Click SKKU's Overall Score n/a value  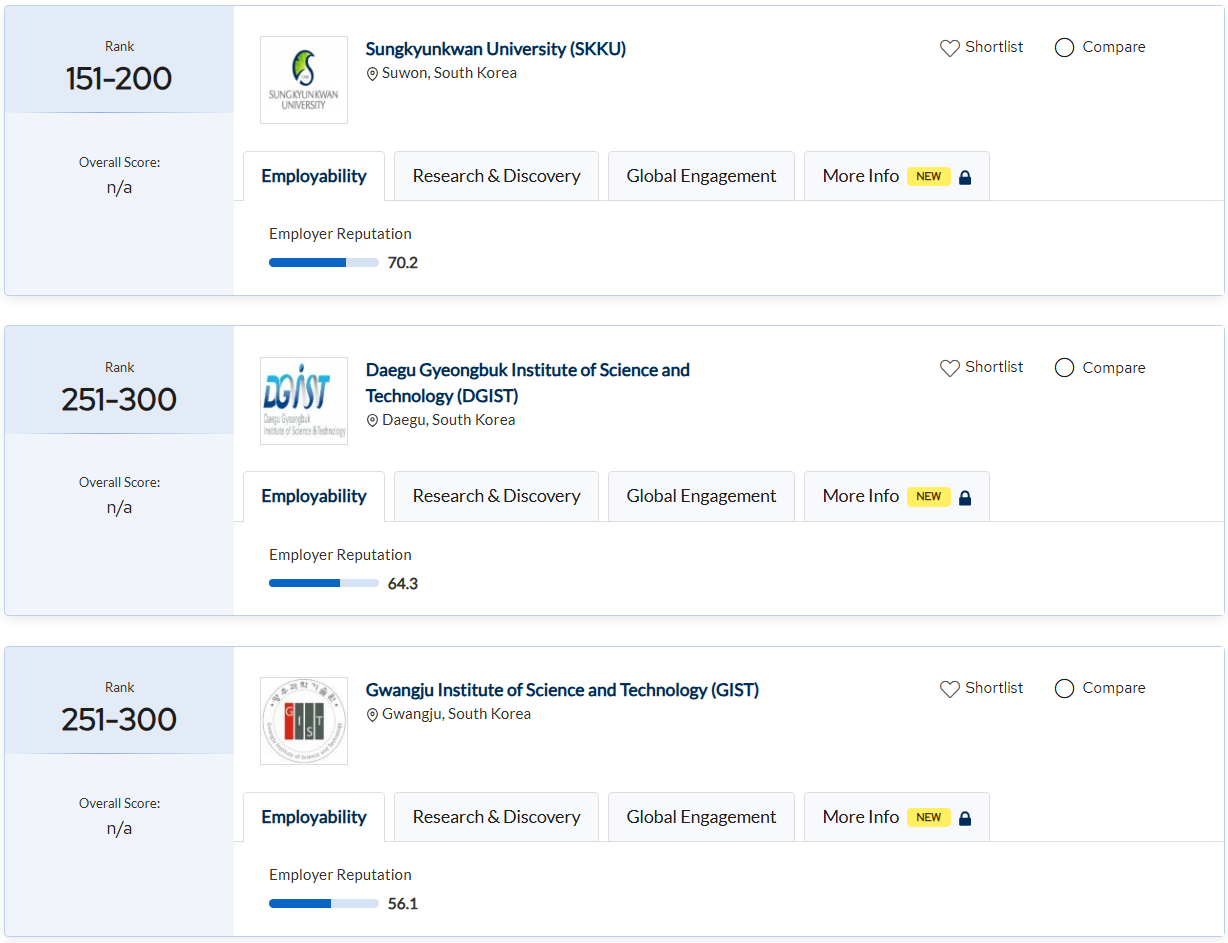point(119,187)
